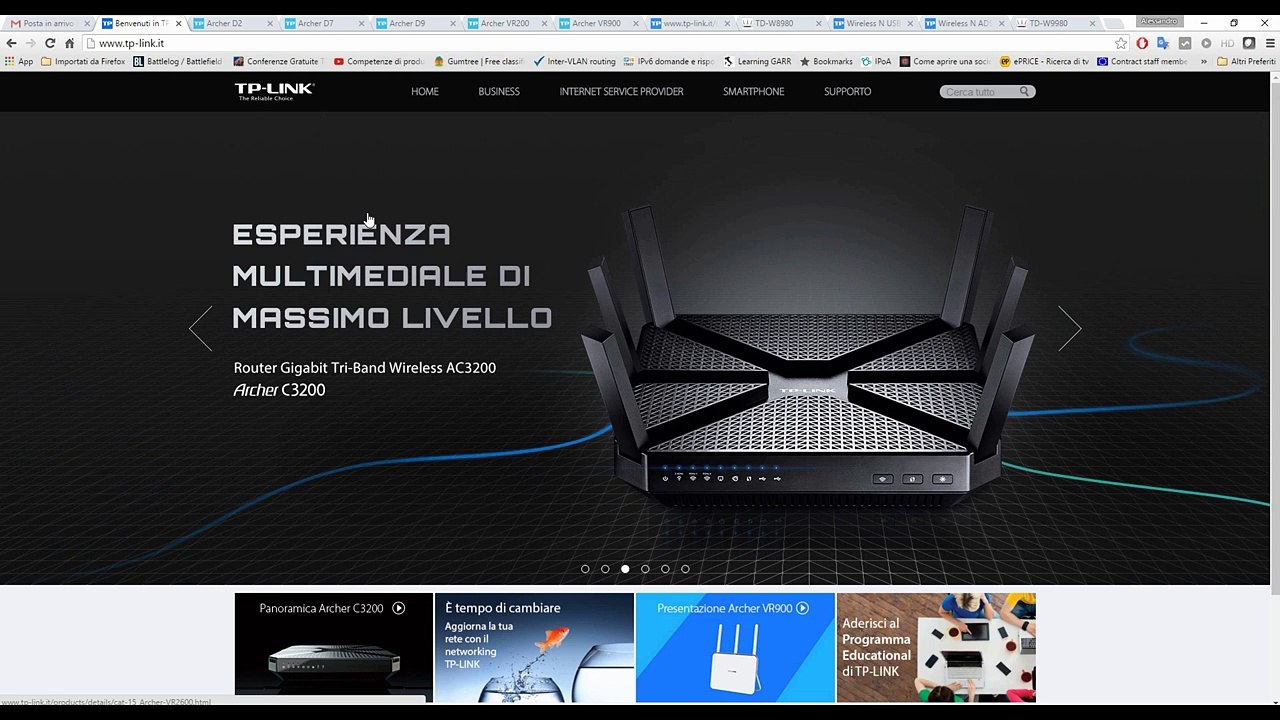Image resolution: width=1280 pixels, height=720 pixels.
Task: Open the HOME menu item
Action: click(x=425, y=91)
